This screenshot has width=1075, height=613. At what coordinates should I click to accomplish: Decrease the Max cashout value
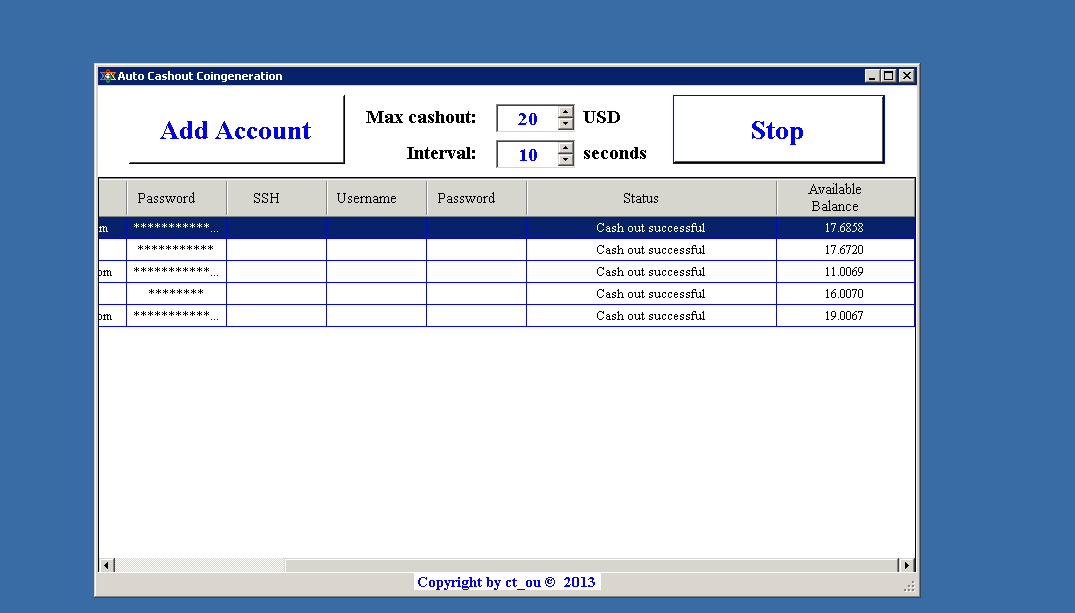[566, 124]
